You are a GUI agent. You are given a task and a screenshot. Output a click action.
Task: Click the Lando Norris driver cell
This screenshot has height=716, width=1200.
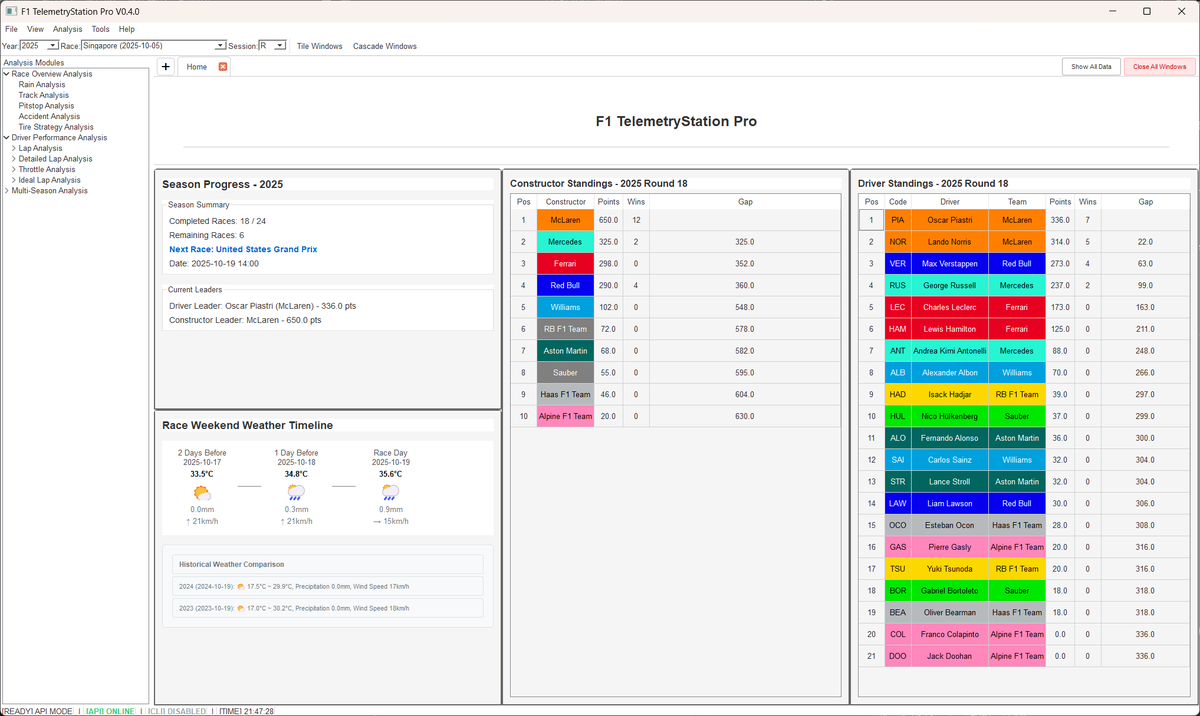tap(949, 242)
